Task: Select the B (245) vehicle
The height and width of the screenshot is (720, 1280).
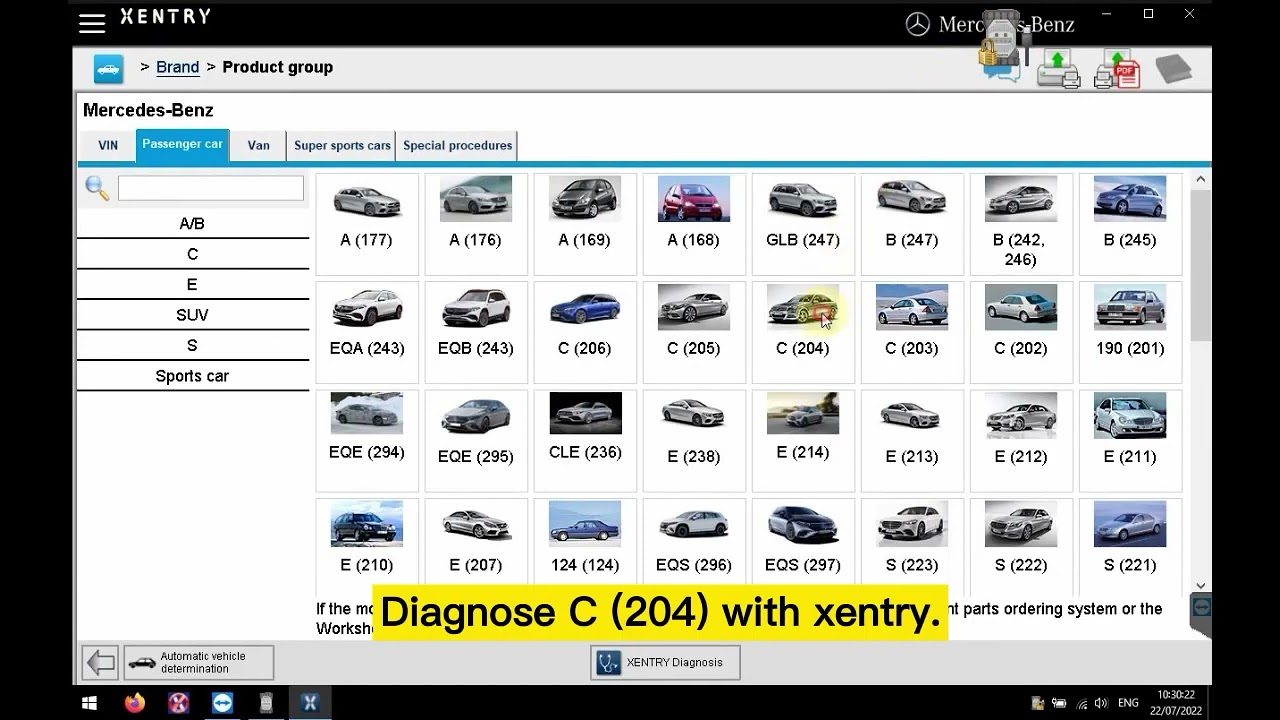Action: point(1130,224)
